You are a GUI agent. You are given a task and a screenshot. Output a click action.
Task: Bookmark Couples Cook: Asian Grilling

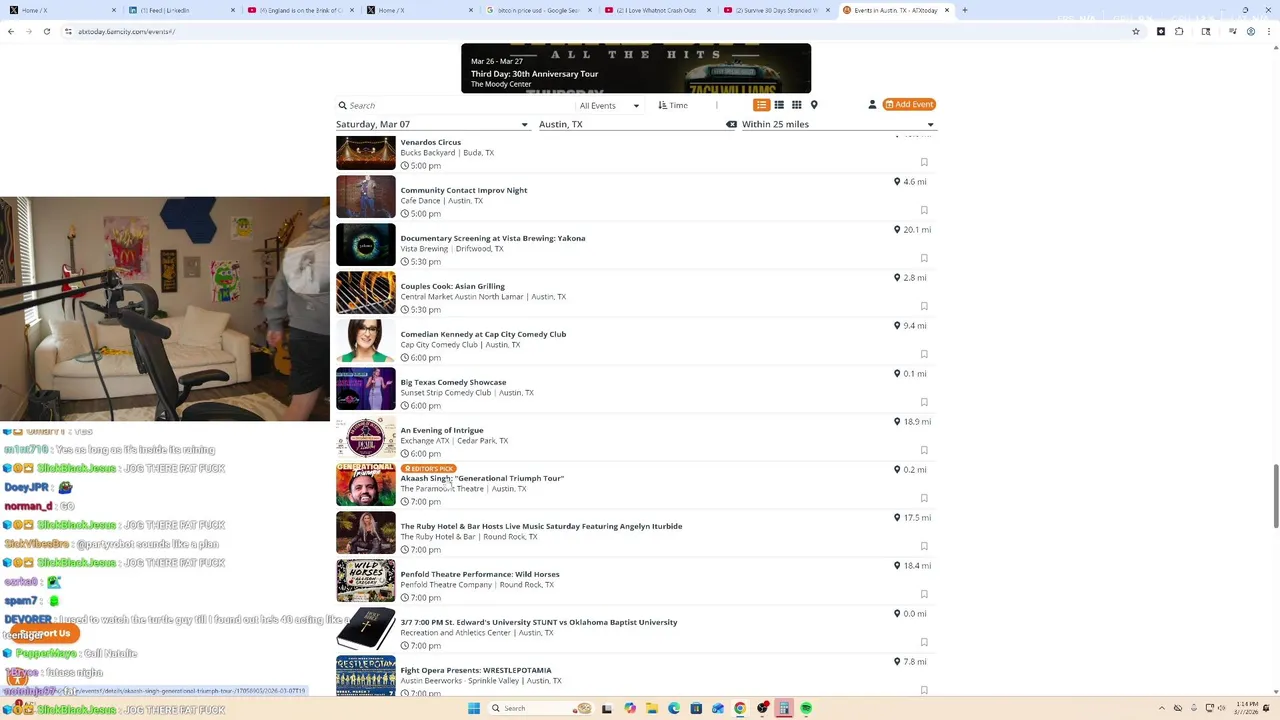(924, 306)
